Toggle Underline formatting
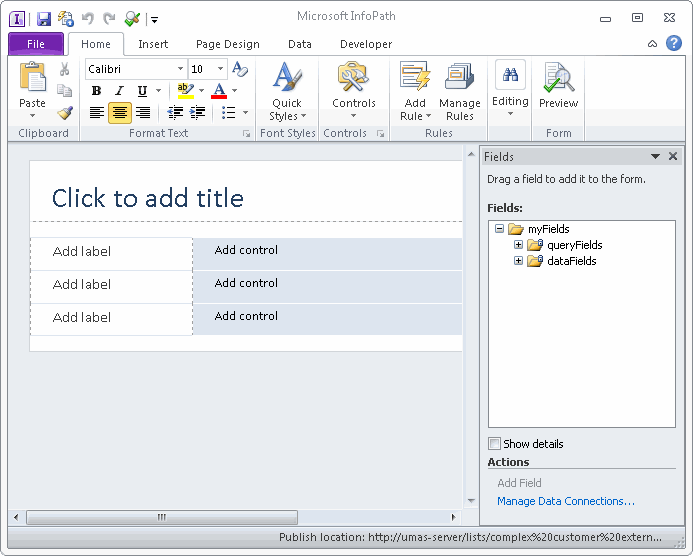 click(142, 91)
